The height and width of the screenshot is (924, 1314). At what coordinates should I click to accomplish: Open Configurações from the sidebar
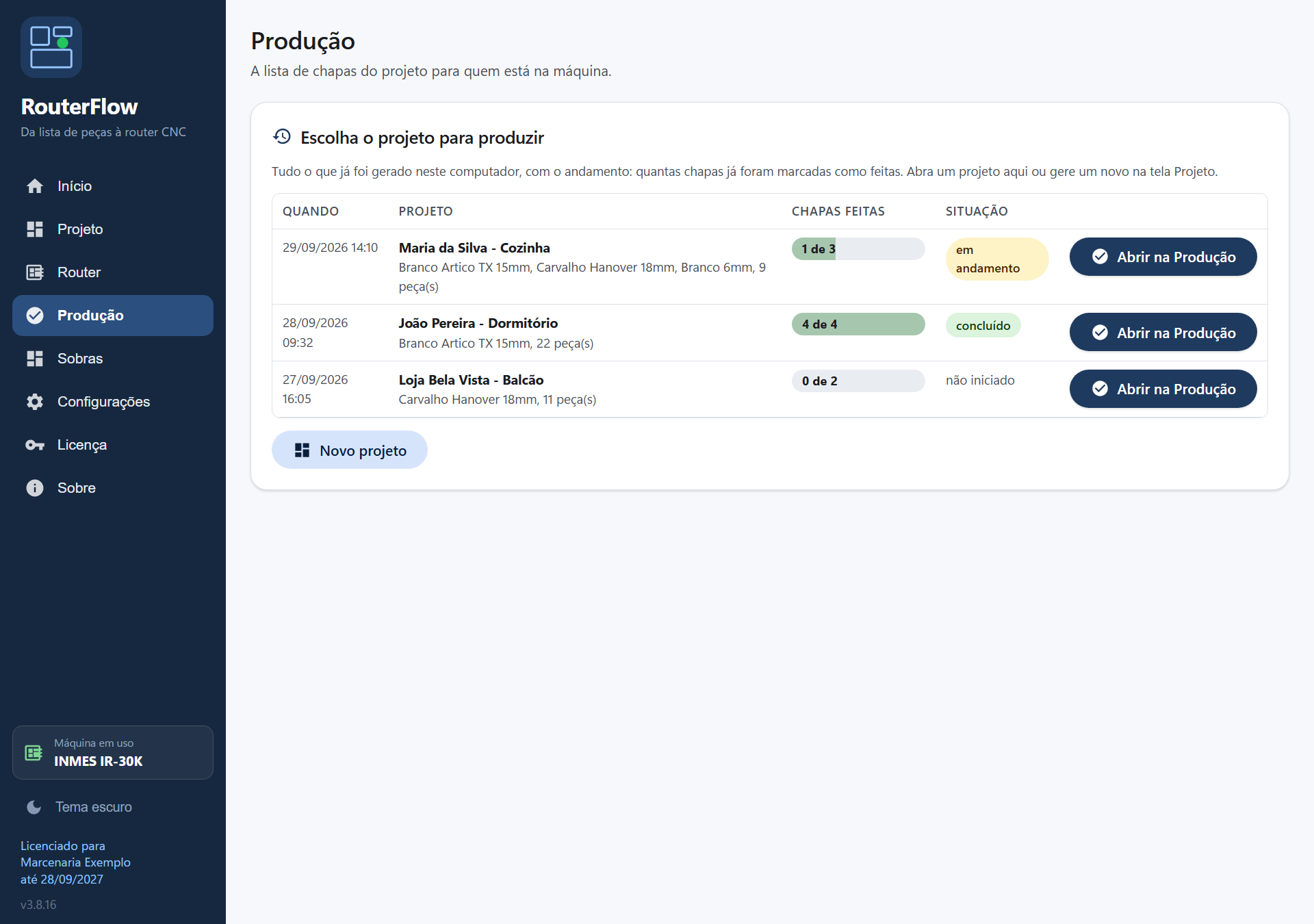pyautogui.click(x=113, y=402)
